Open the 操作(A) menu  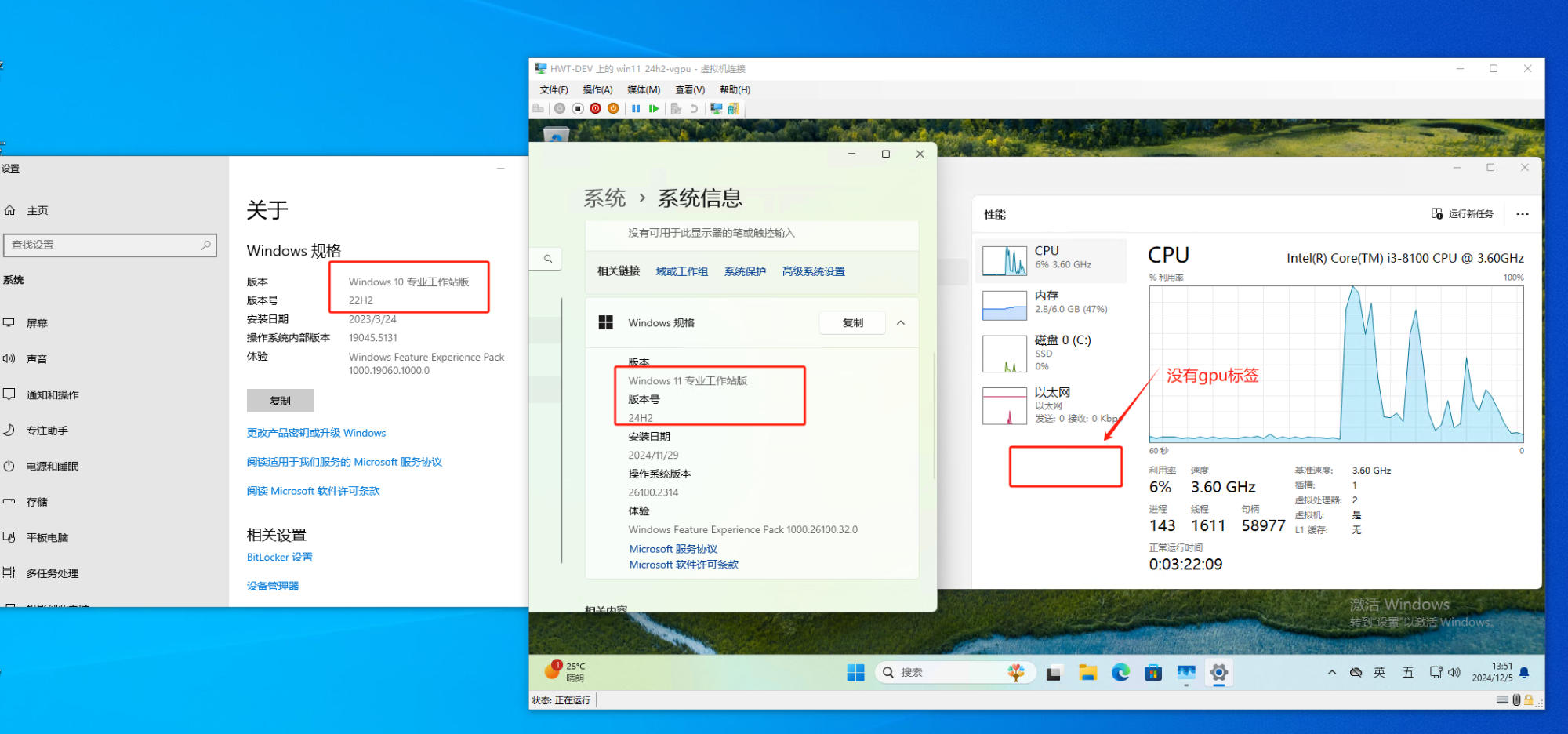tap(597, 89)
